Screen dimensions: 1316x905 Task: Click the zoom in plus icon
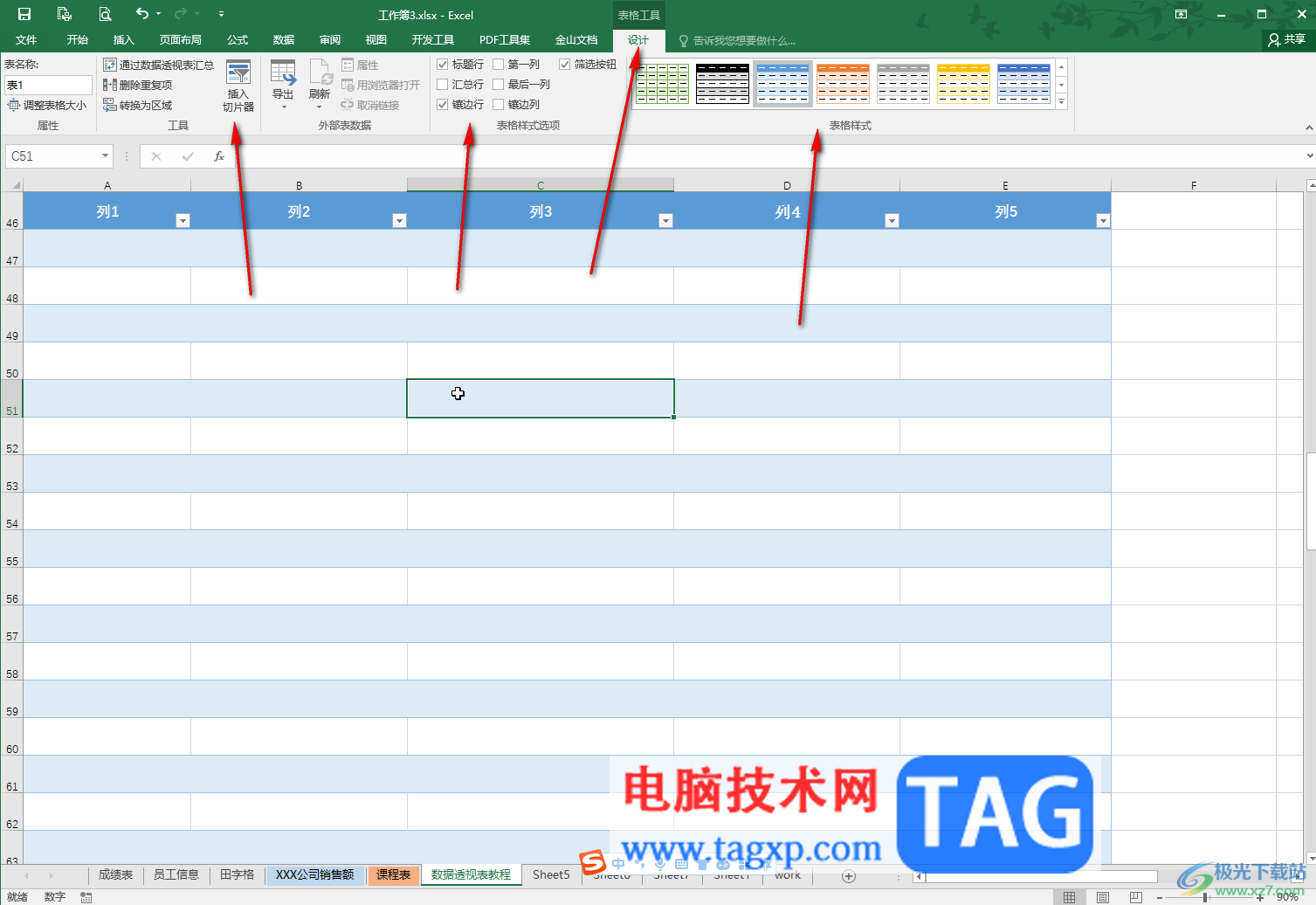click(x=1259, y=897)
